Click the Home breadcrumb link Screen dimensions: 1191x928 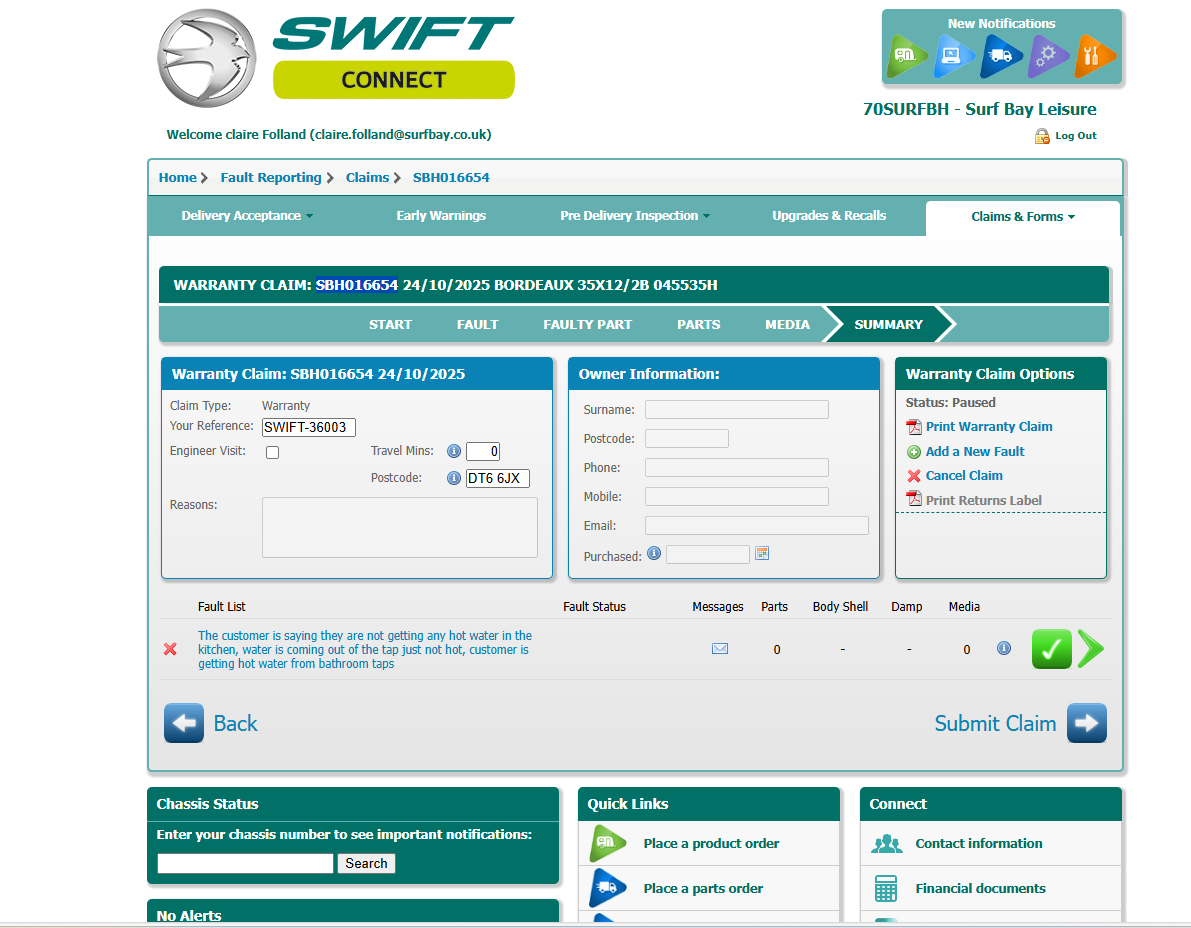coord(178,178)
